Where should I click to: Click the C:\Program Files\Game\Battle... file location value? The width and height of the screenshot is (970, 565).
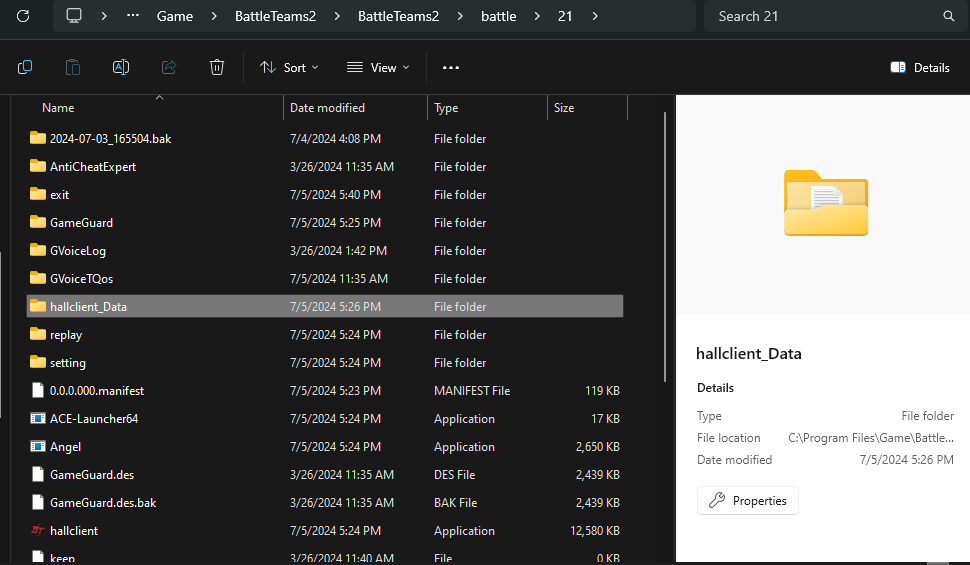[870, 438]
